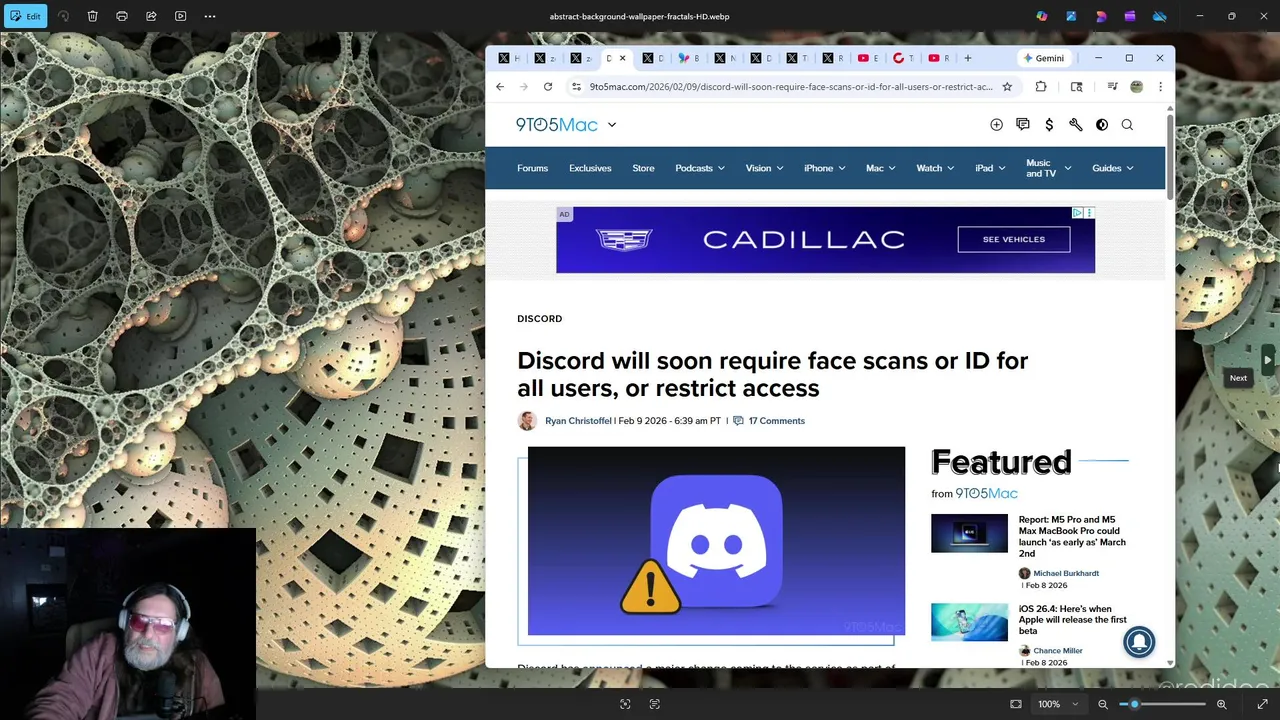1280x720 pixels.
Task: Open the Copilot designer icon in Photos title bar
Action: pyautogui.click(x=1042, y=16)
